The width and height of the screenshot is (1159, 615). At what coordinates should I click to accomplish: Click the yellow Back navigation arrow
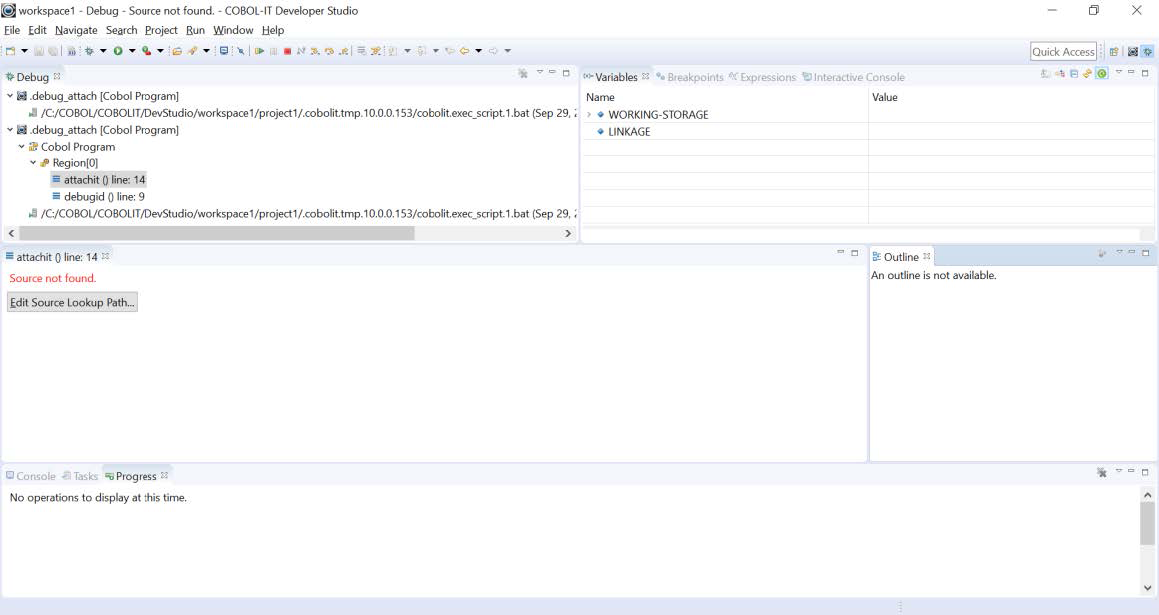point(464,51)
